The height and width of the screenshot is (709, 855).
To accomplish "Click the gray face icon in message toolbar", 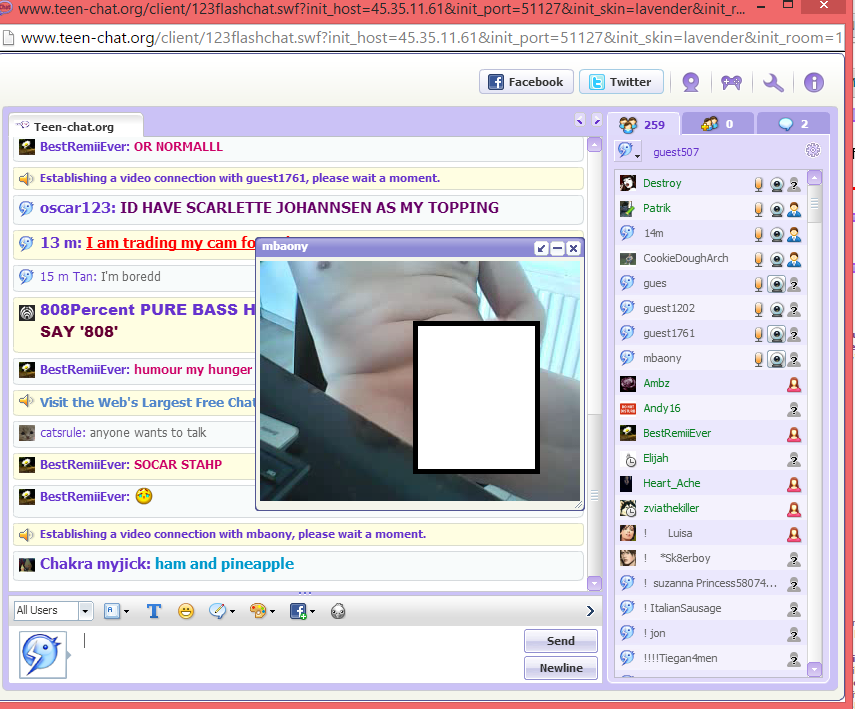I will pos(337,611).
